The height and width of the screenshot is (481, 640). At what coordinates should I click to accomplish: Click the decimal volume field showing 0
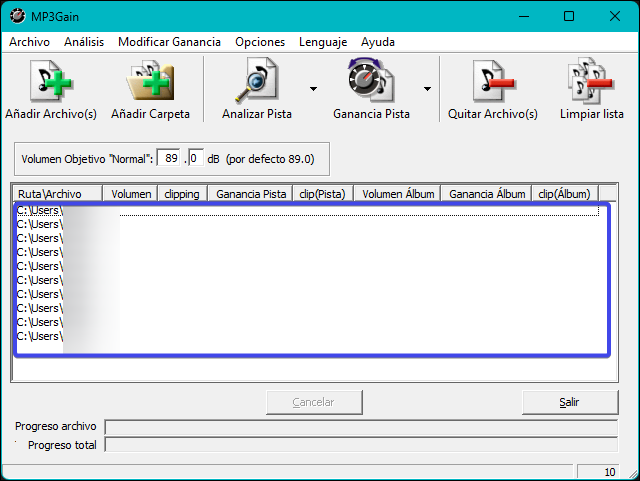click(x=196, y=158)
